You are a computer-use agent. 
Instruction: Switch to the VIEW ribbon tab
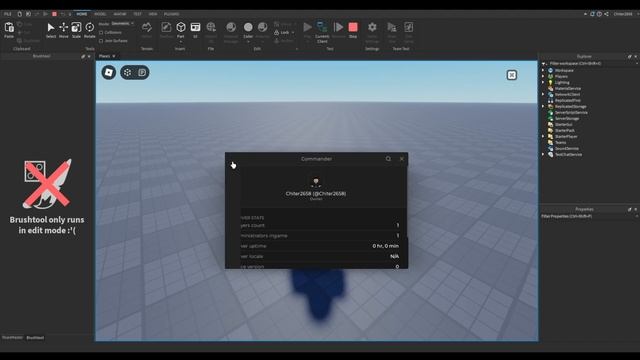coord(153,14)
